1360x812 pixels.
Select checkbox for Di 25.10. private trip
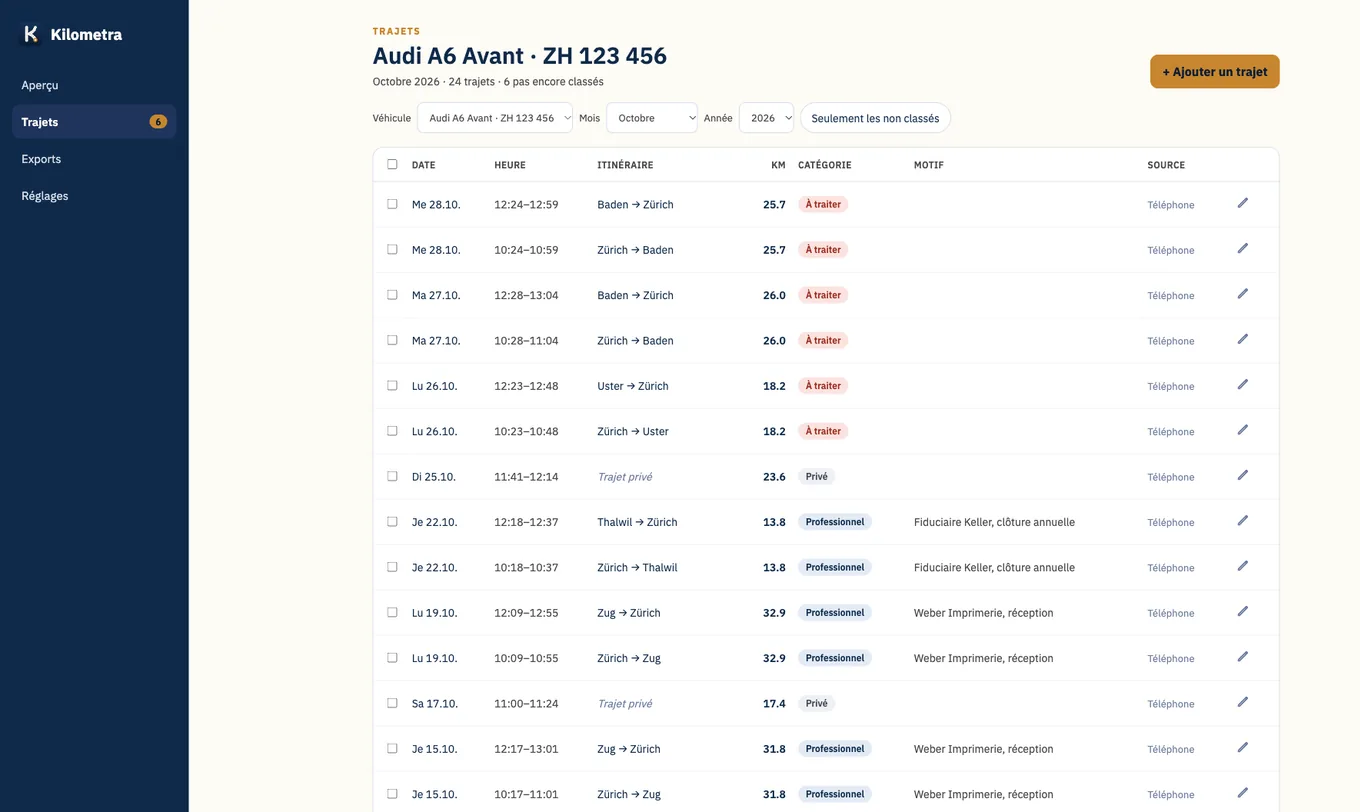(392, 476)
